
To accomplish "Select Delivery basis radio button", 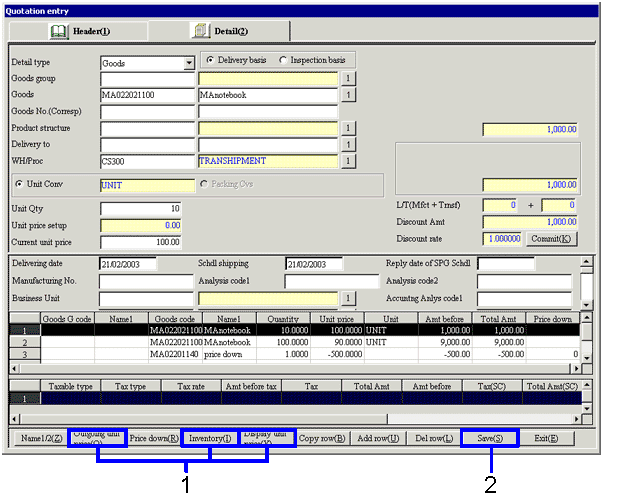I will [x=211, y=61].
